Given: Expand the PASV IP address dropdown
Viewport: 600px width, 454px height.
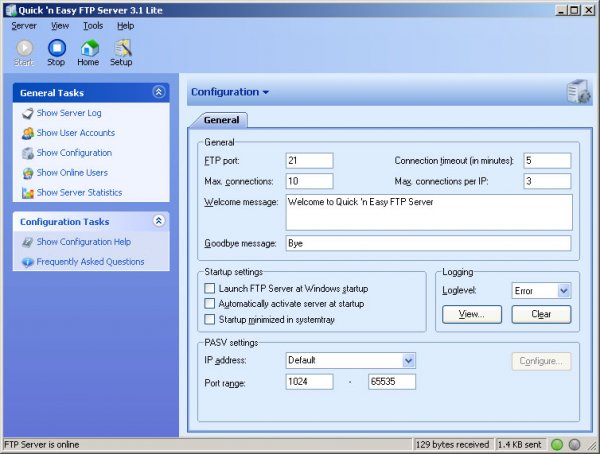Looking at the screenshot, I should coord(408,360).
